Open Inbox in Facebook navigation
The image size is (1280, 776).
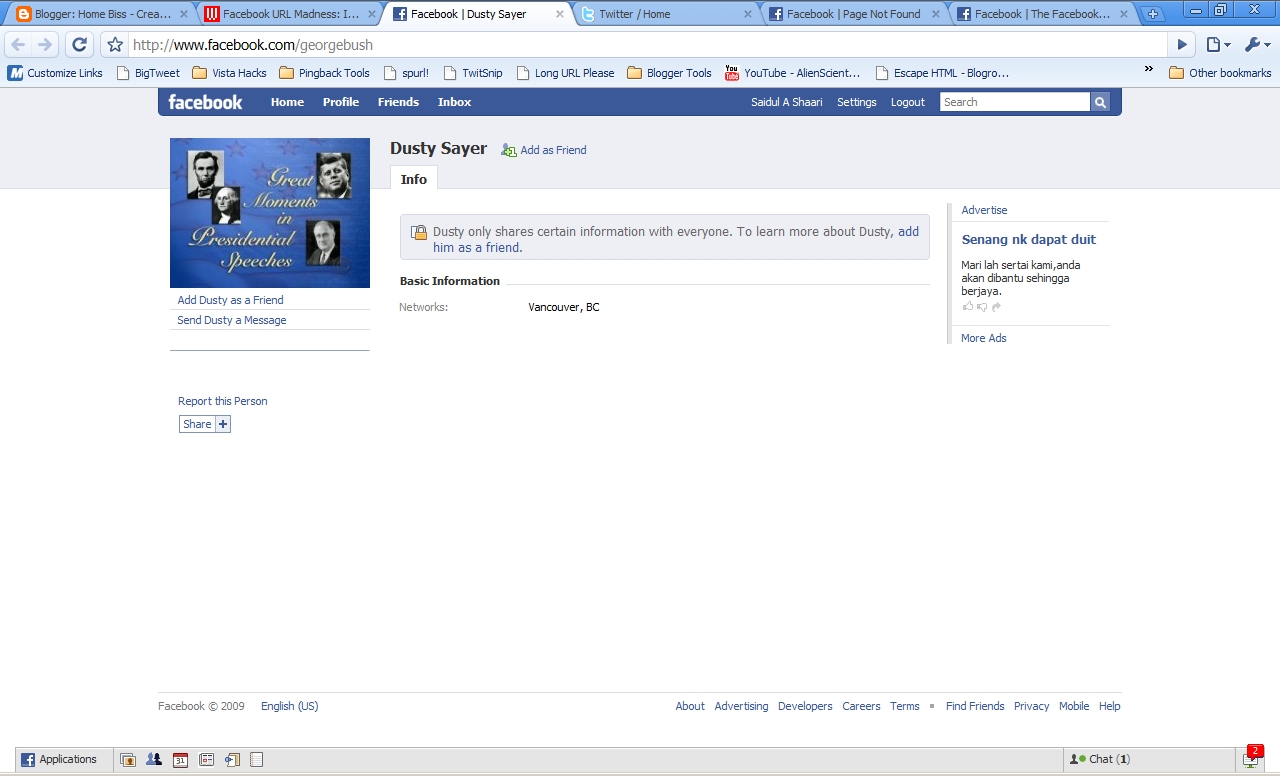(454, 102)
